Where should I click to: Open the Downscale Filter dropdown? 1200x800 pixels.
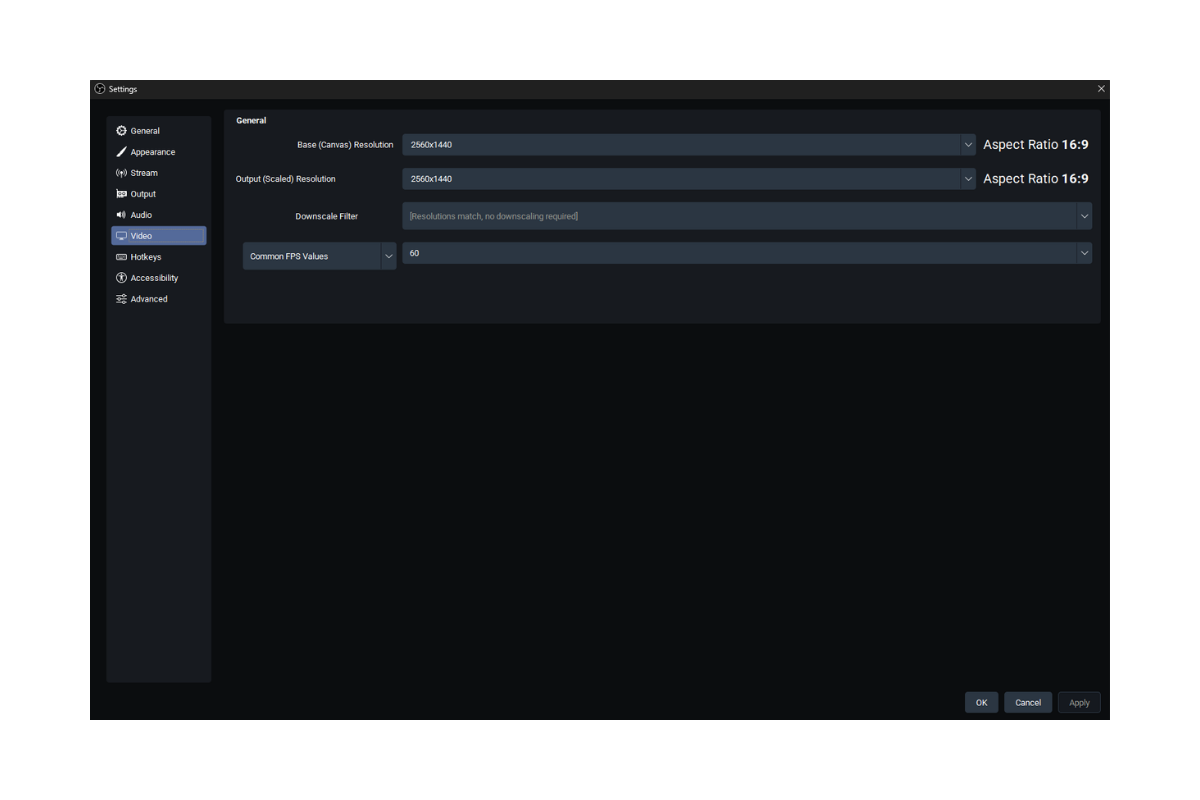(747, 216)
